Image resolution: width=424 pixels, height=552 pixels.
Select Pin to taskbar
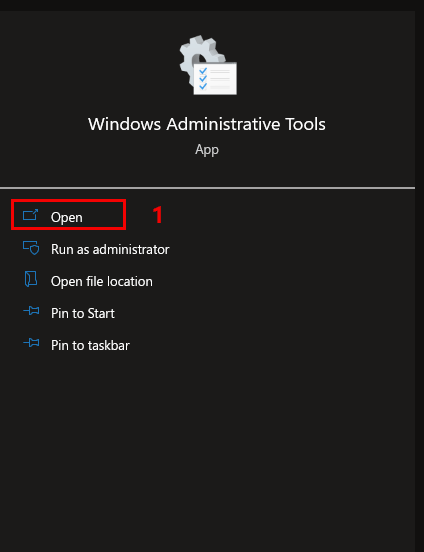pos(90,345)
